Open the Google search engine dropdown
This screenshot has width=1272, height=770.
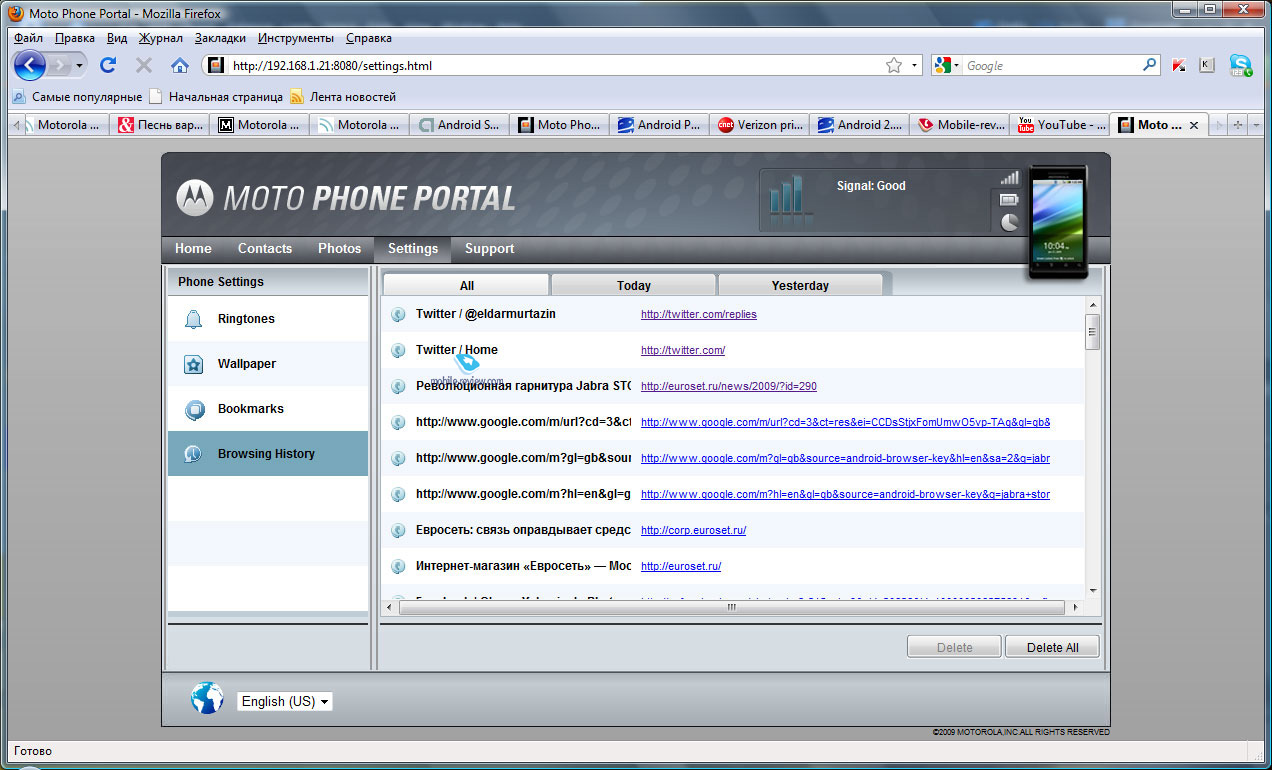(x=946, y=65)
